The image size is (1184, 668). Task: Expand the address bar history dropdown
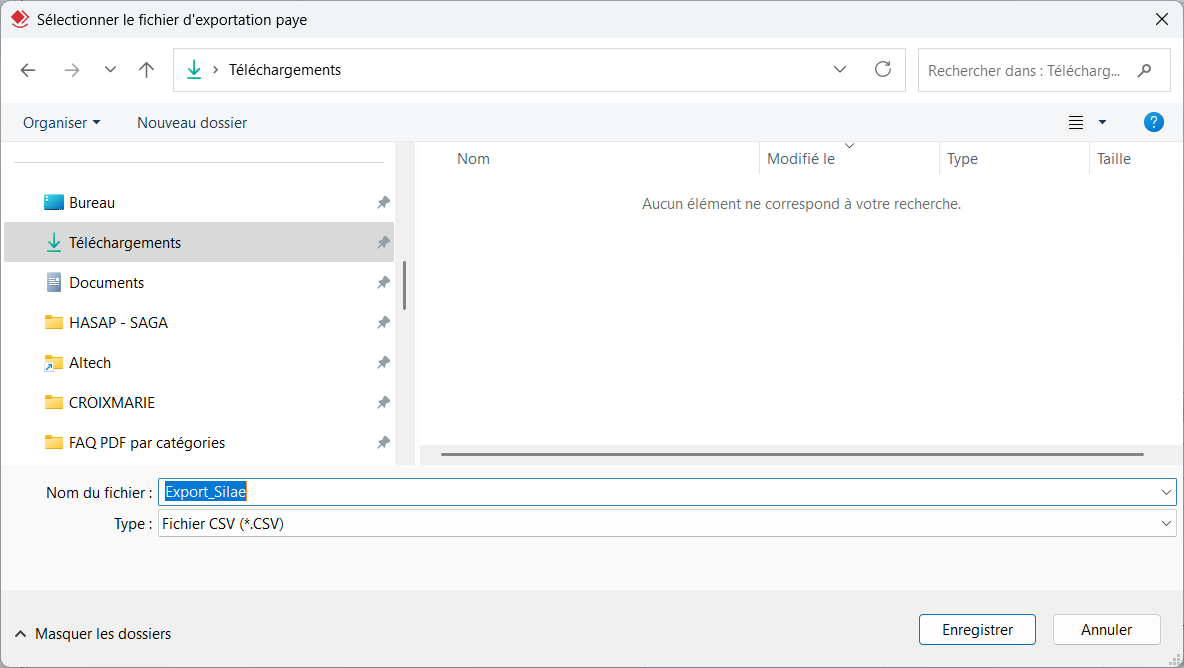pyautogui.click(x=840, y=70)
